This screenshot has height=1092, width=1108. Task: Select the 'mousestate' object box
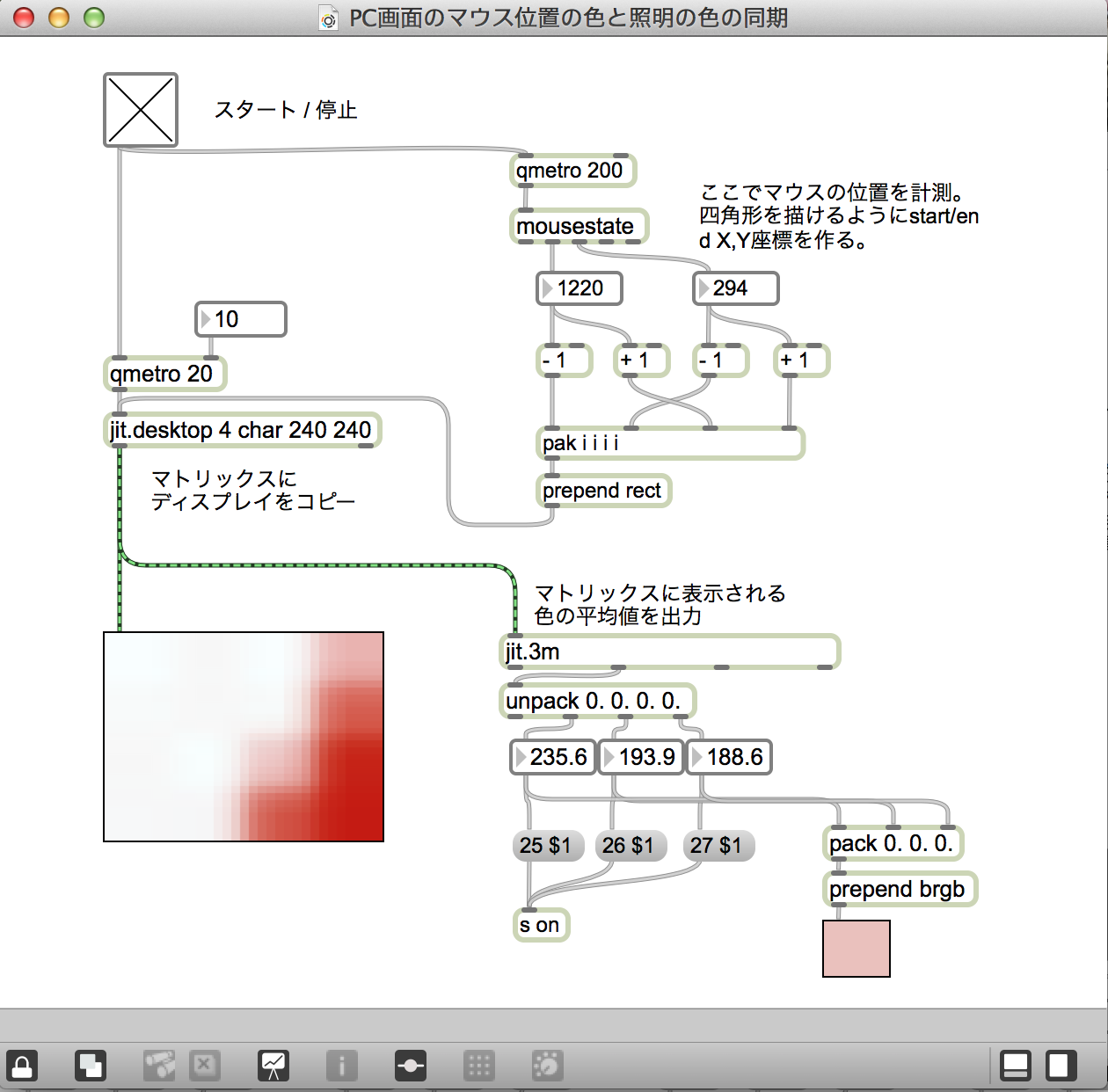(x=577, y=226)
